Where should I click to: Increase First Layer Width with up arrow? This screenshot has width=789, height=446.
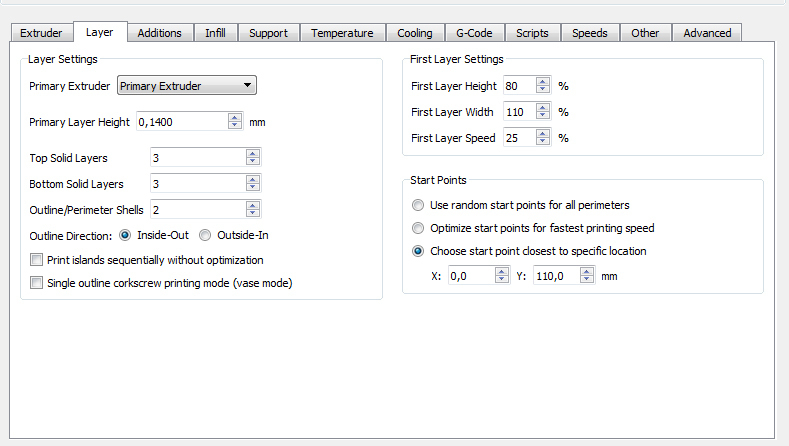coord(543,107)
